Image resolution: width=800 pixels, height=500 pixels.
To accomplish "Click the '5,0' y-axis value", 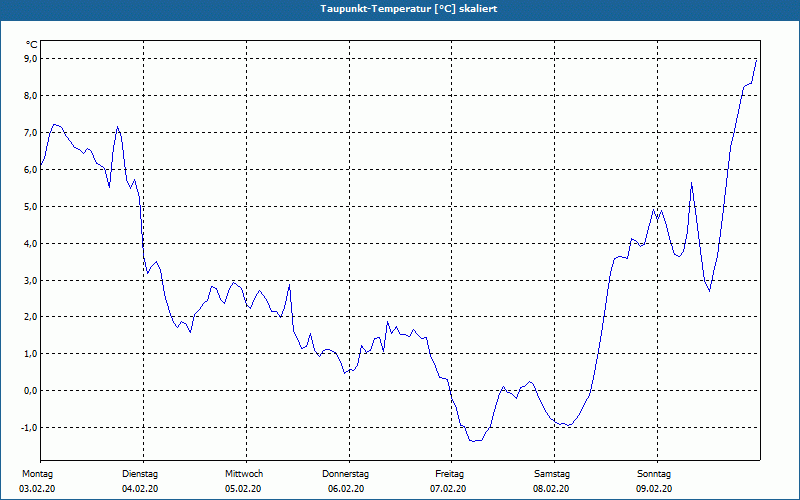I will [x=31, y=207].
